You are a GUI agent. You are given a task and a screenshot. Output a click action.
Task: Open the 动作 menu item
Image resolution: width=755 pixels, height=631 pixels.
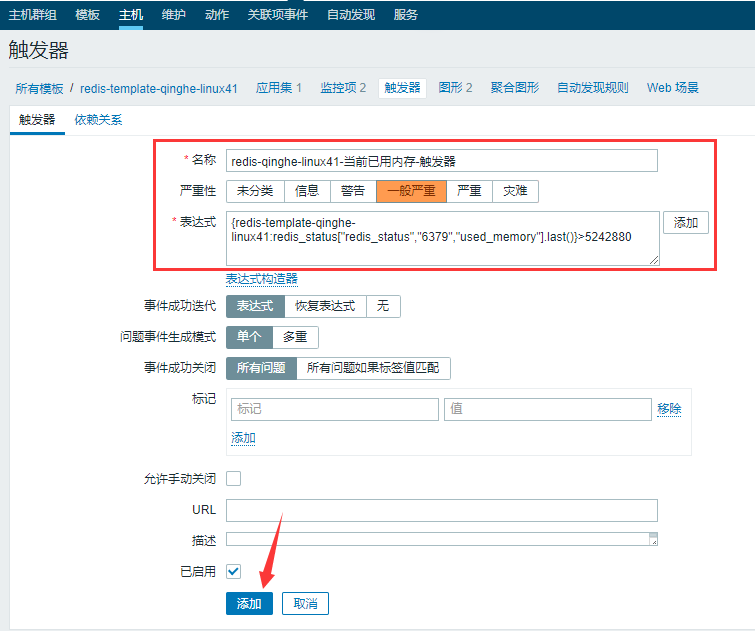pyautogui.click(x=217, y=14)
